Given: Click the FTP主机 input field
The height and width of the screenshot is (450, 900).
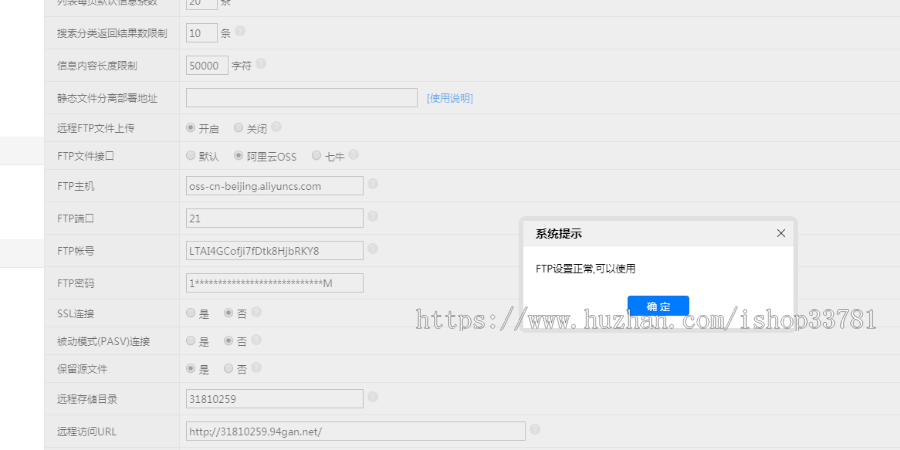Looking at the screenshot, I should tap(274, 186).
